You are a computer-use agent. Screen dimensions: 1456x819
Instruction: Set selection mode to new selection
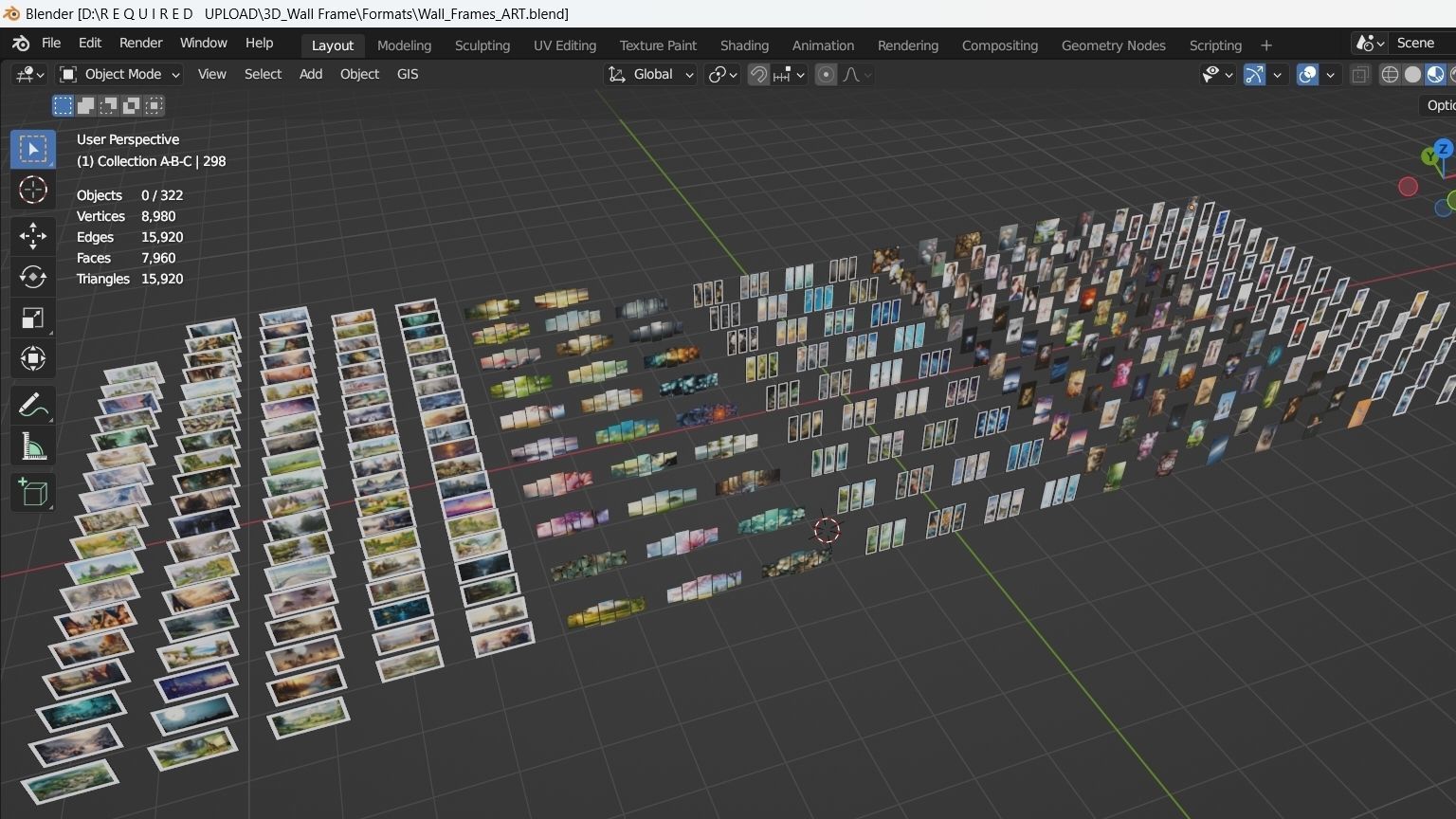63,105
